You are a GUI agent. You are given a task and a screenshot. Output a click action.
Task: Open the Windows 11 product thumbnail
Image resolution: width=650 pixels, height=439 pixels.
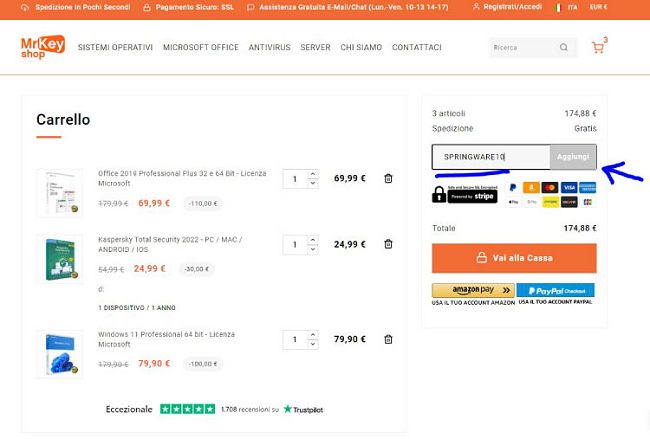[x=60, y=354]
